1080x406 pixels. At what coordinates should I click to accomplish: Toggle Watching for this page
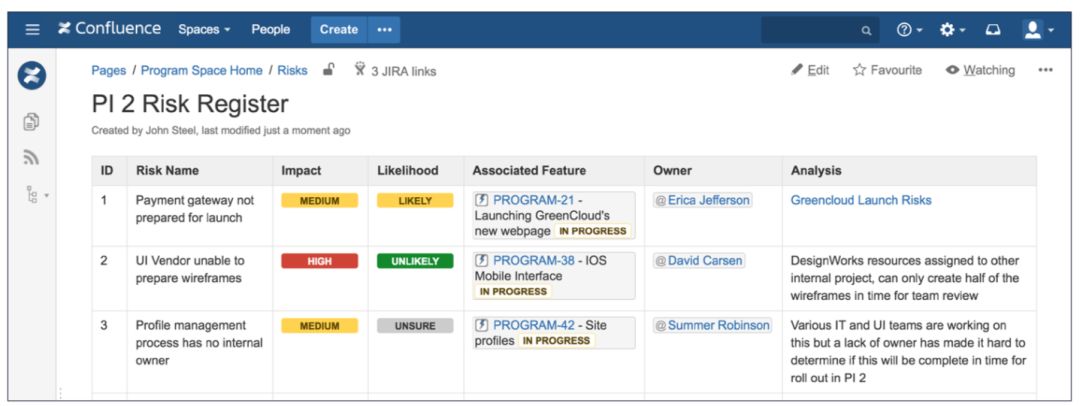[x=981, y=70]
